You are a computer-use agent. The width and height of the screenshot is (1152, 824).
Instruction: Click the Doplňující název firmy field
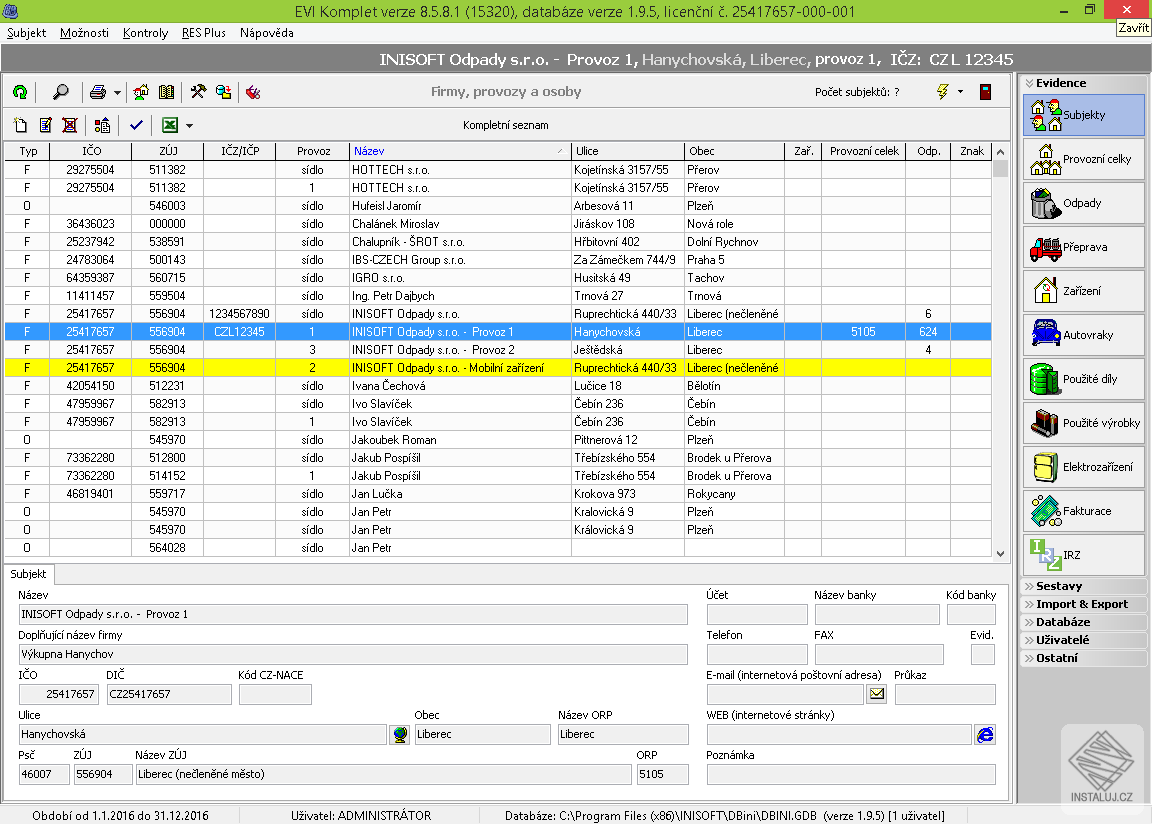click(353, 654)
